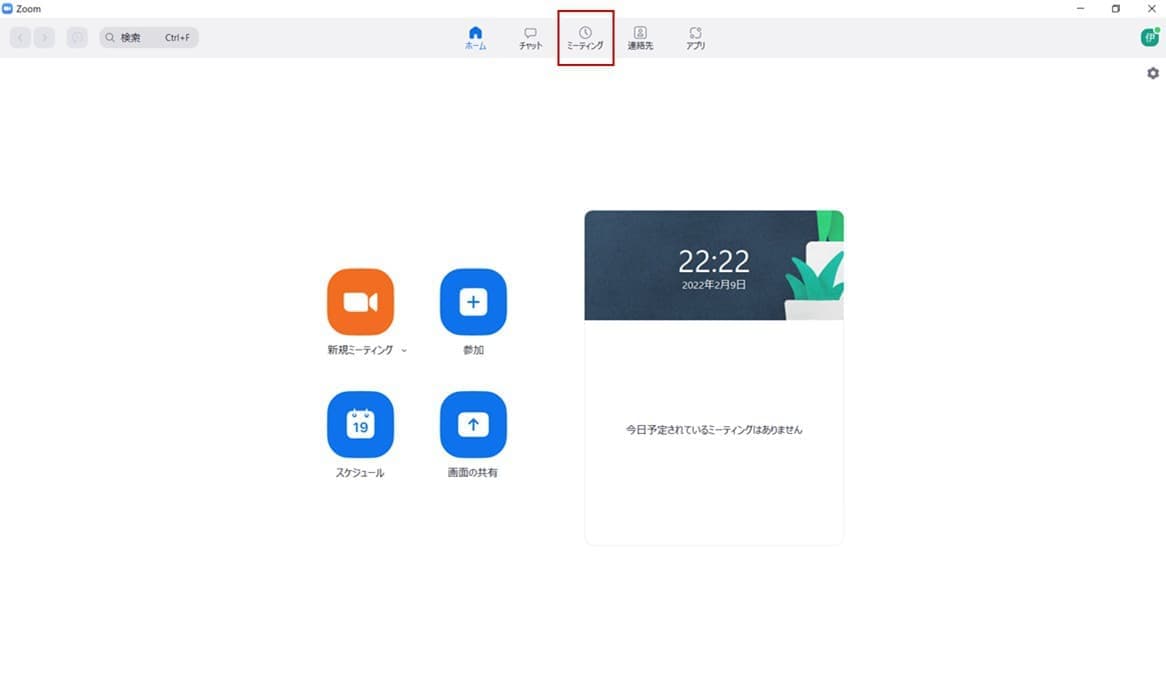Go back using the left arrow button
Image resolution: width=1166 pixels, height=695 pixels.
click(20, 38)
